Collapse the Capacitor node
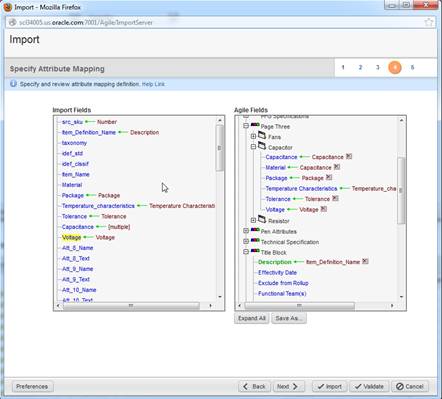442x399 pixels. click(253, 147)
